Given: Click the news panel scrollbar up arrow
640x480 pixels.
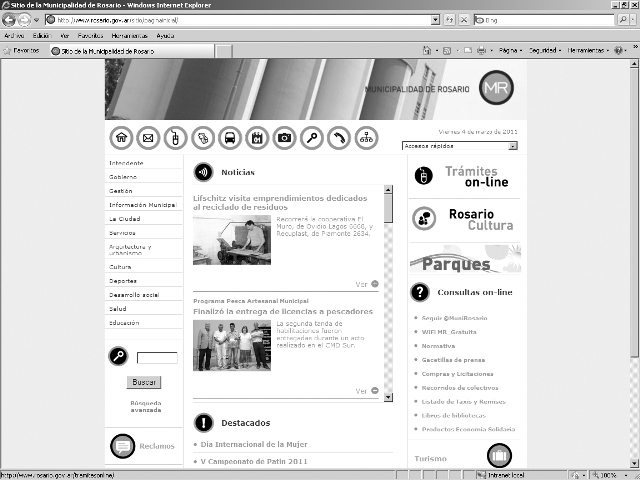Looking at the screenshot, I should pos(388,189).
